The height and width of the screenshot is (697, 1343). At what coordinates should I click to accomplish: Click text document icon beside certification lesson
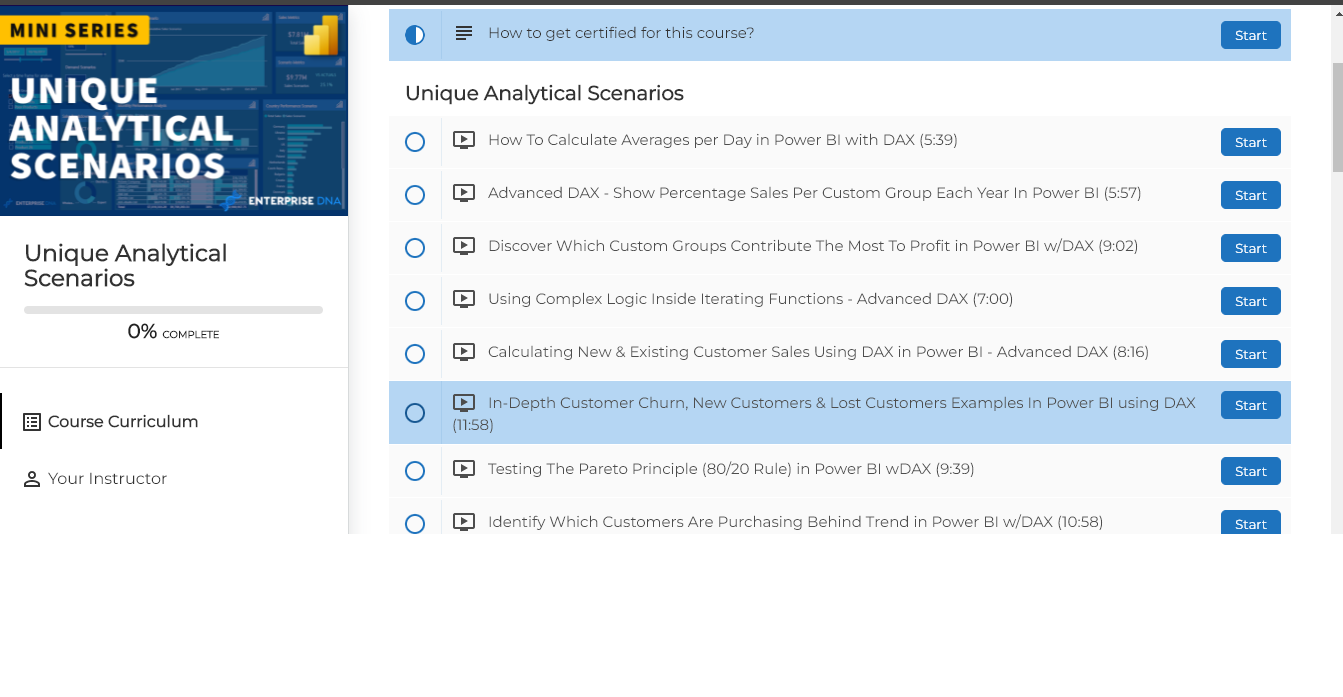pos(464,34)
